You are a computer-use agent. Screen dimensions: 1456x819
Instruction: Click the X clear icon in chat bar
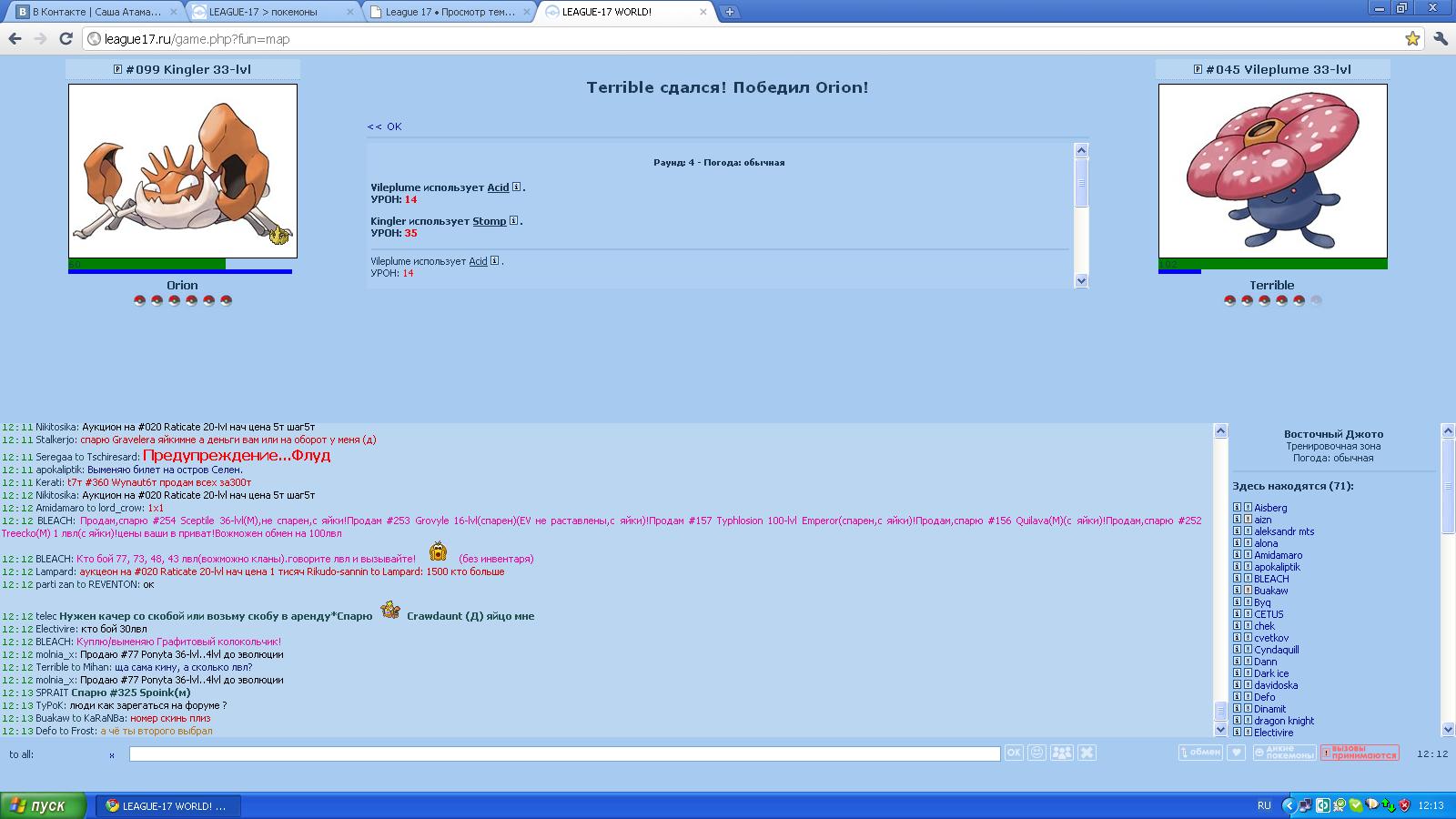1087,753
